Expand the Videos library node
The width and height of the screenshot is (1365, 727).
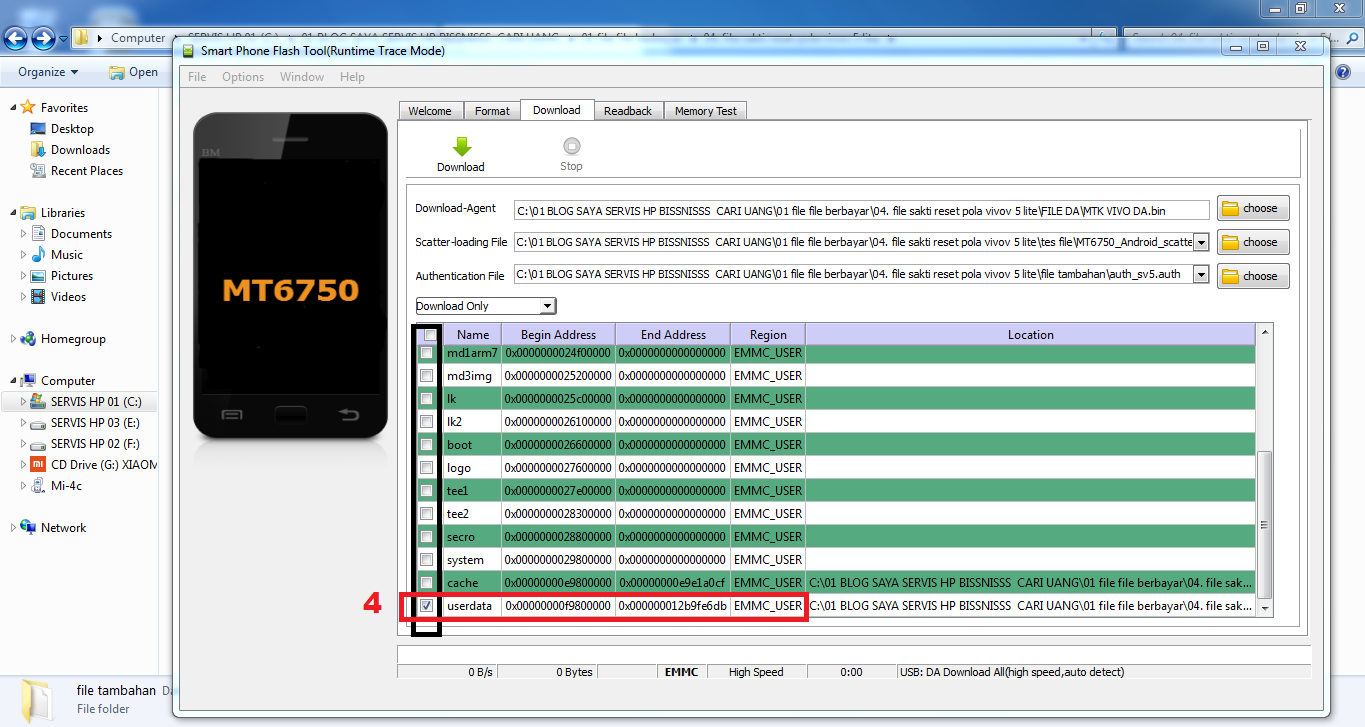[x=25, y=297]
